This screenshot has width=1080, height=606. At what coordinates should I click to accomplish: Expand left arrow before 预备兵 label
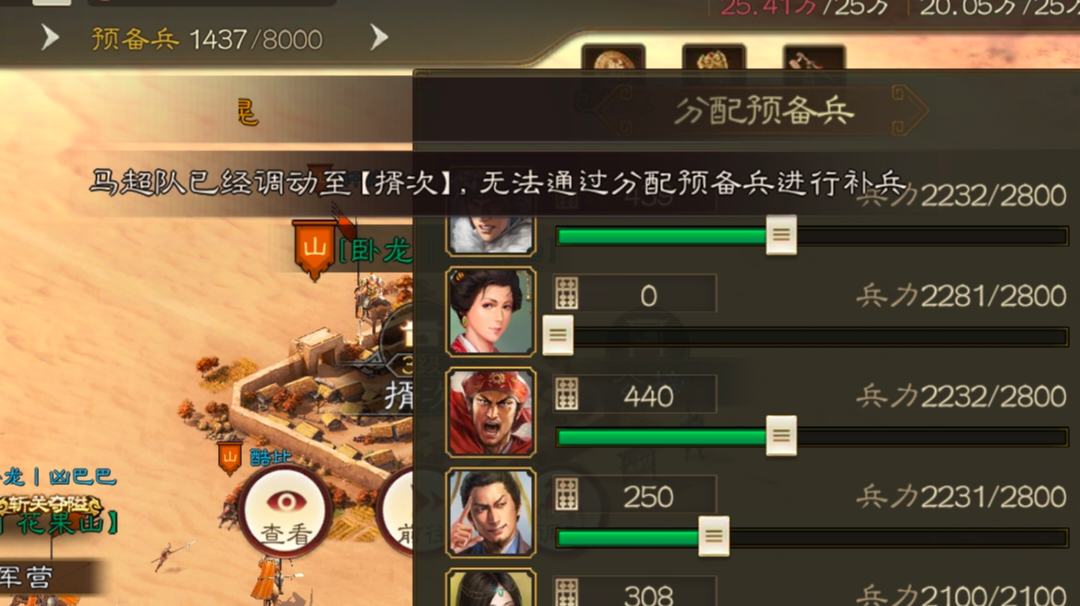49,38
